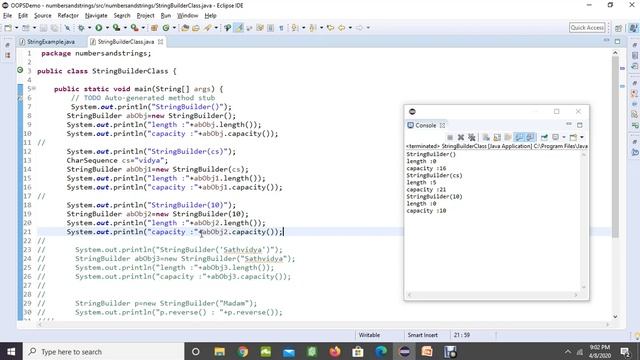This screenshot has height=360, width=640.
Task: Click the New Java Package icon
Action: pos(154,28)
